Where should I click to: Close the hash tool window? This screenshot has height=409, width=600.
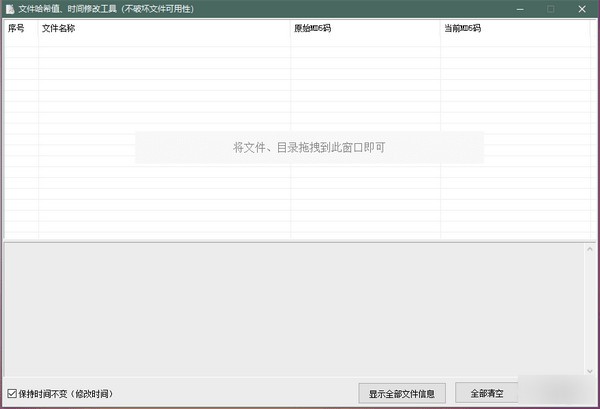tap(581, 8)
